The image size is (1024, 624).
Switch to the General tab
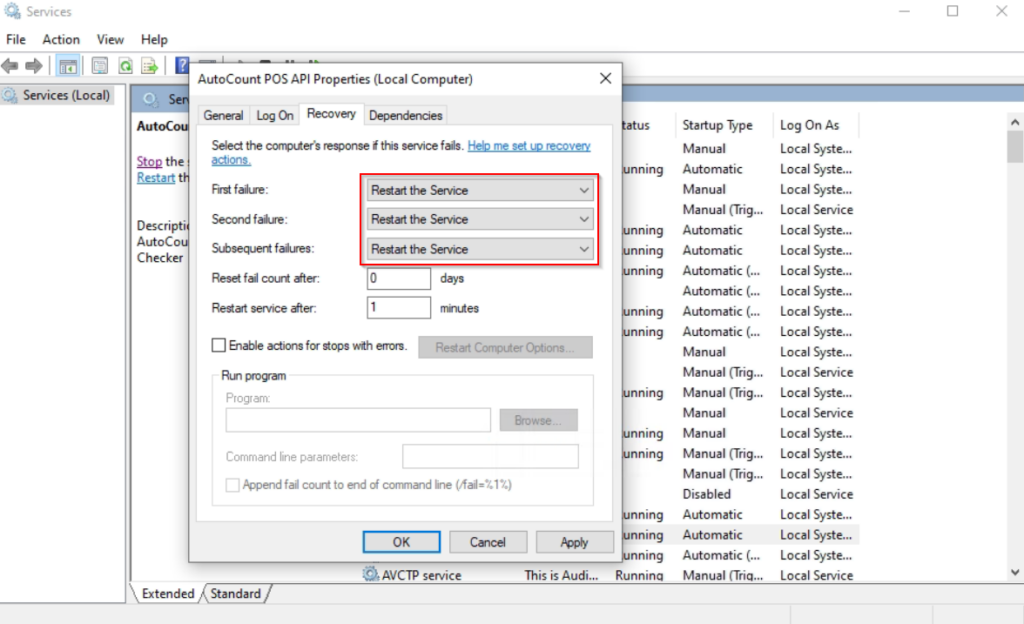223,116
